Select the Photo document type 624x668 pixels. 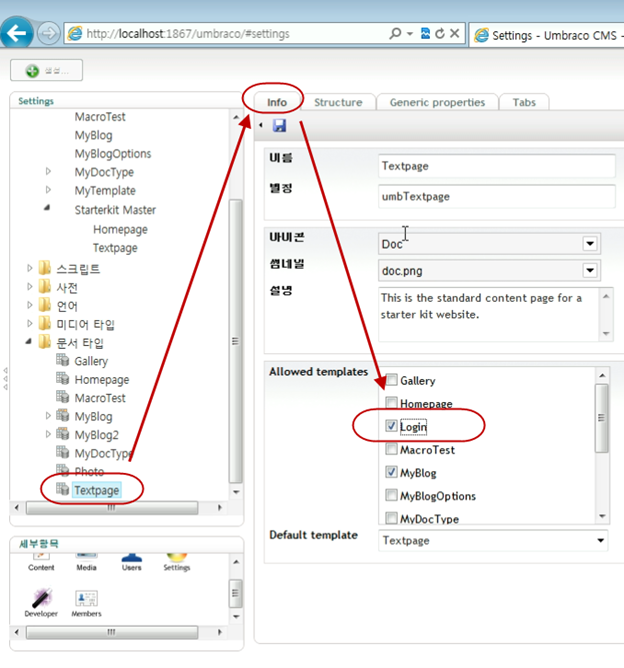[x=89, y=471]
